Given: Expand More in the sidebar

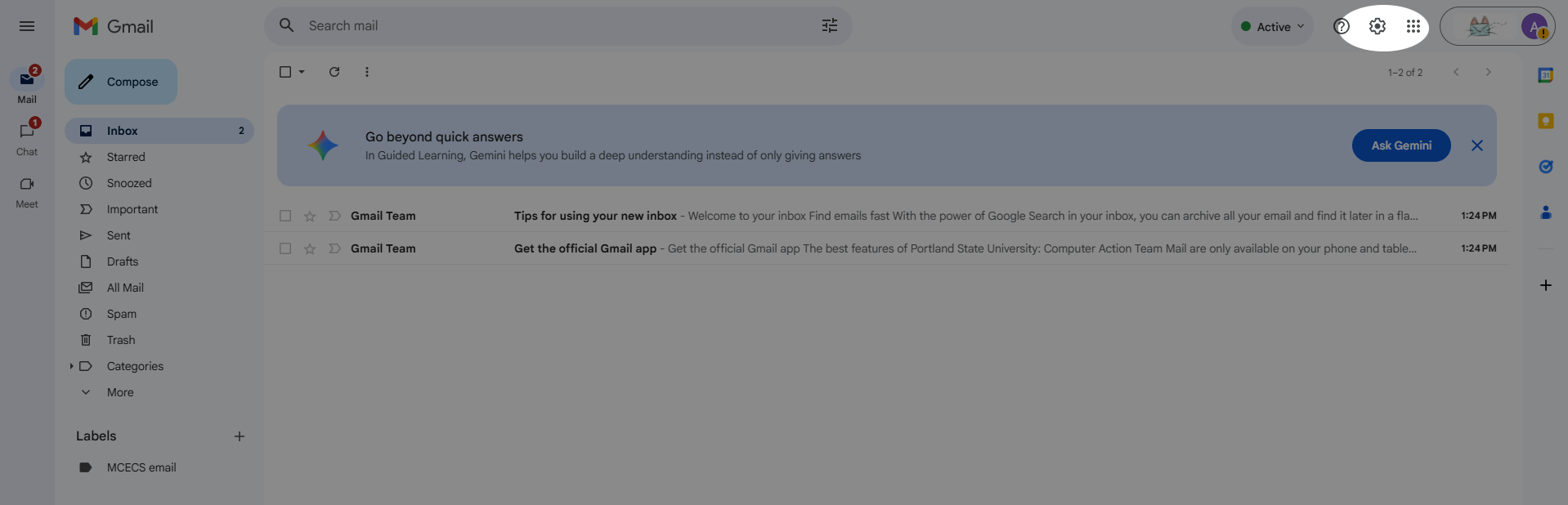Looking at the screenshot, I should pos(119,392).
